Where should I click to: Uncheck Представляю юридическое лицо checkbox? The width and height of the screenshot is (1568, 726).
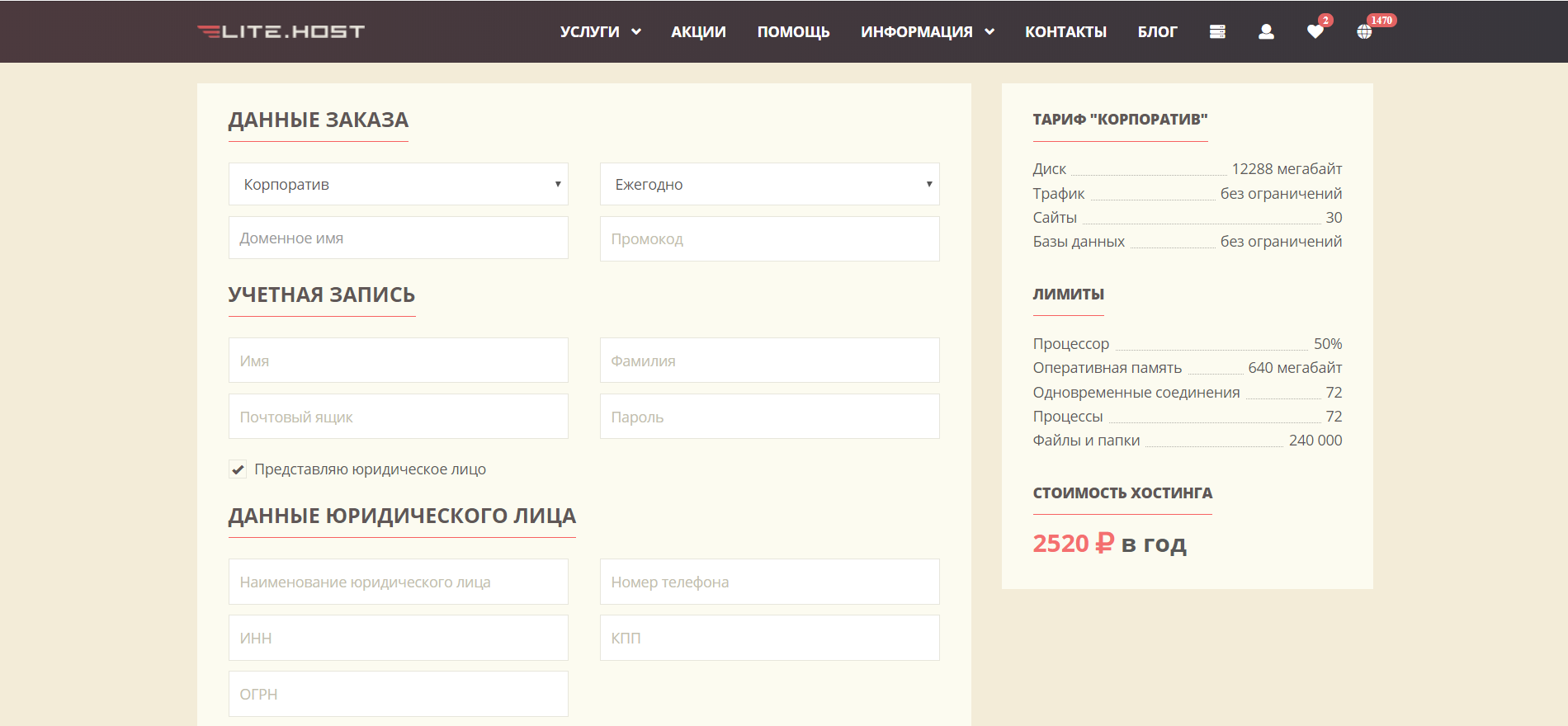click(238, 469)
